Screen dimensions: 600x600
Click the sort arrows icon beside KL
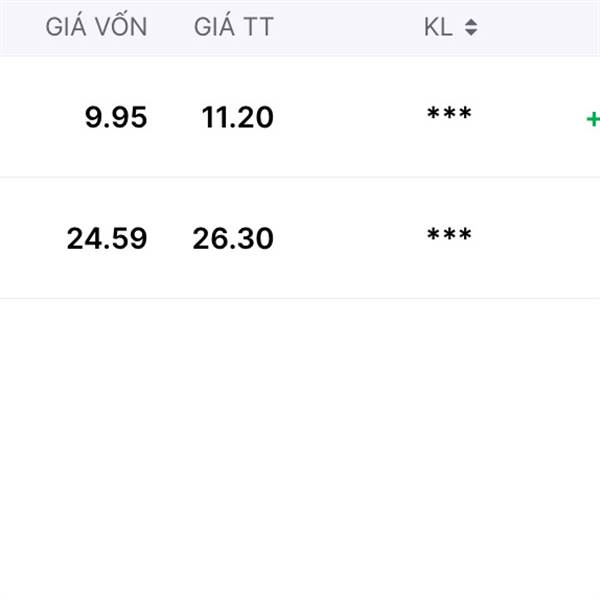pyautogui.click(x=471, y=27)
